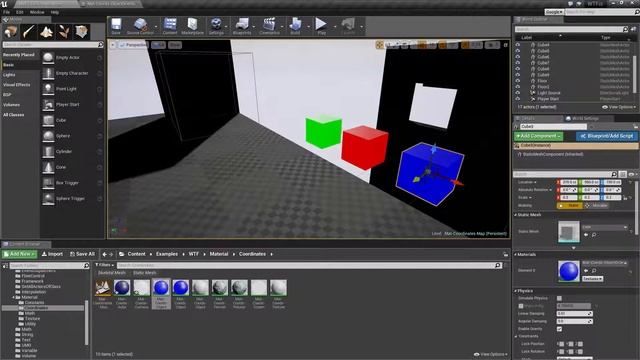Image resolution: width=640 pixels, height=360 pixels.
Task: Click the Cube shape icon
Action: coord(48,120)
